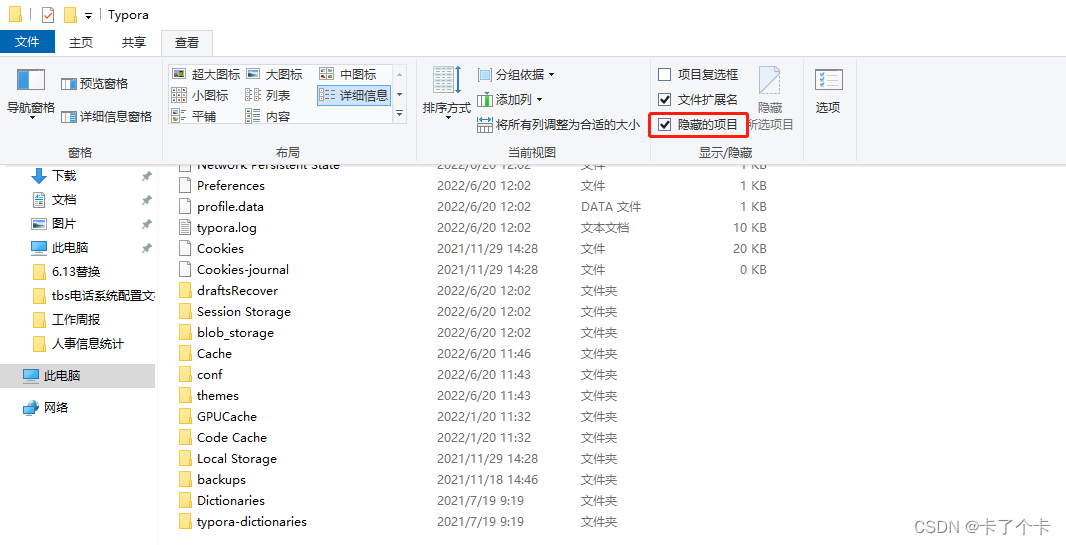1066x545 pixels.
Task: Toggle file name extensions checkbox
Action: (x=698, y=99)
